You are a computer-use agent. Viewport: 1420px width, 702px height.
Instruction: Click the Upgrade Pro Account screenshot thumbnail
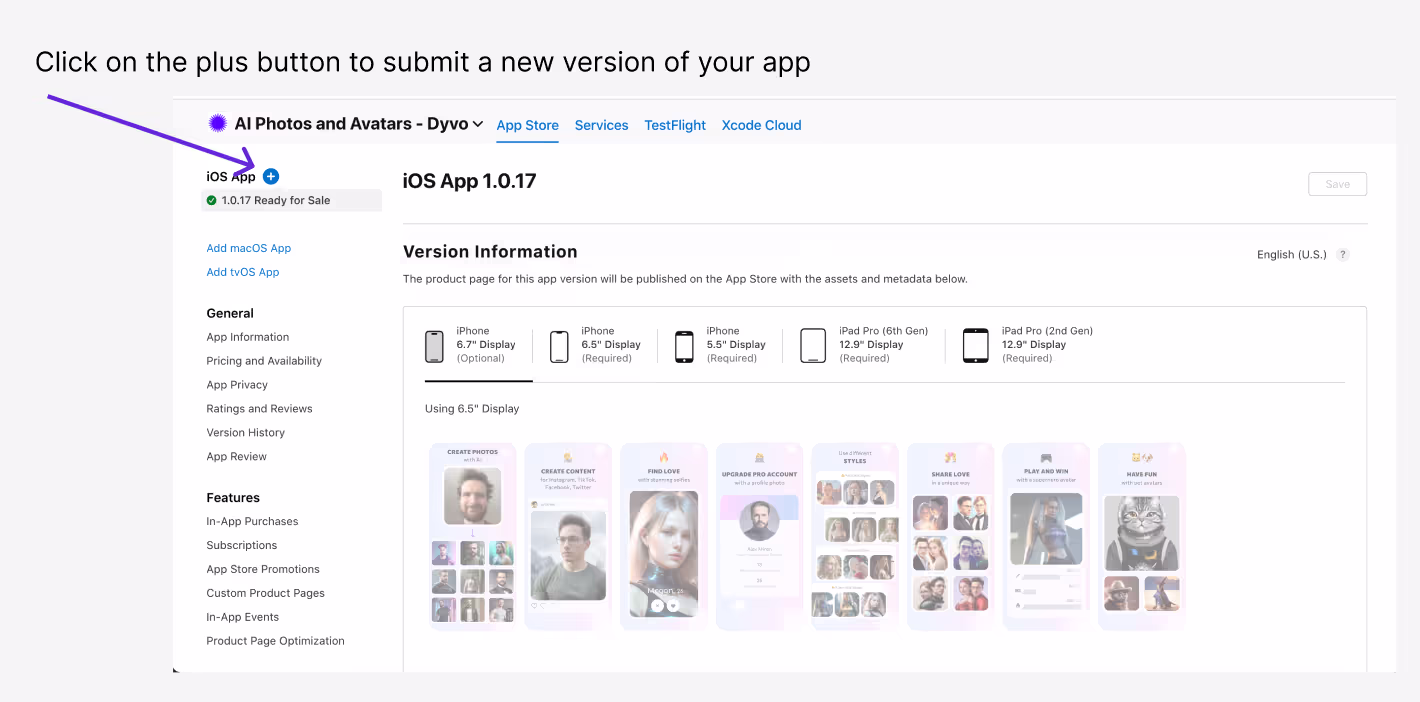coord(760,537)
